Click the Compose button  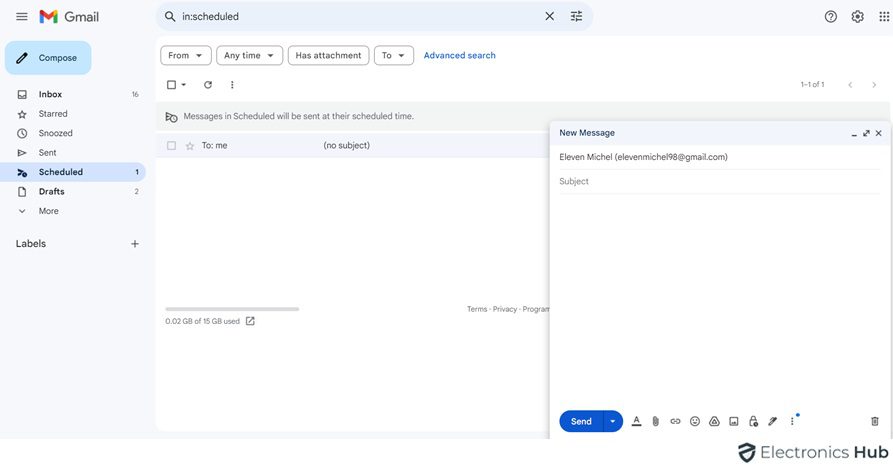click(x=48, y=58)
